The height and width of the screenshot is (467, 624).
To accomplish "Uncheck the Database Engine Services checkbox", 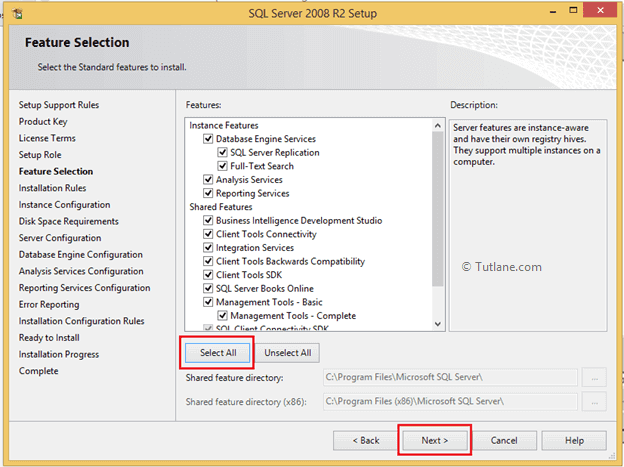I will (x=208, y=140).
